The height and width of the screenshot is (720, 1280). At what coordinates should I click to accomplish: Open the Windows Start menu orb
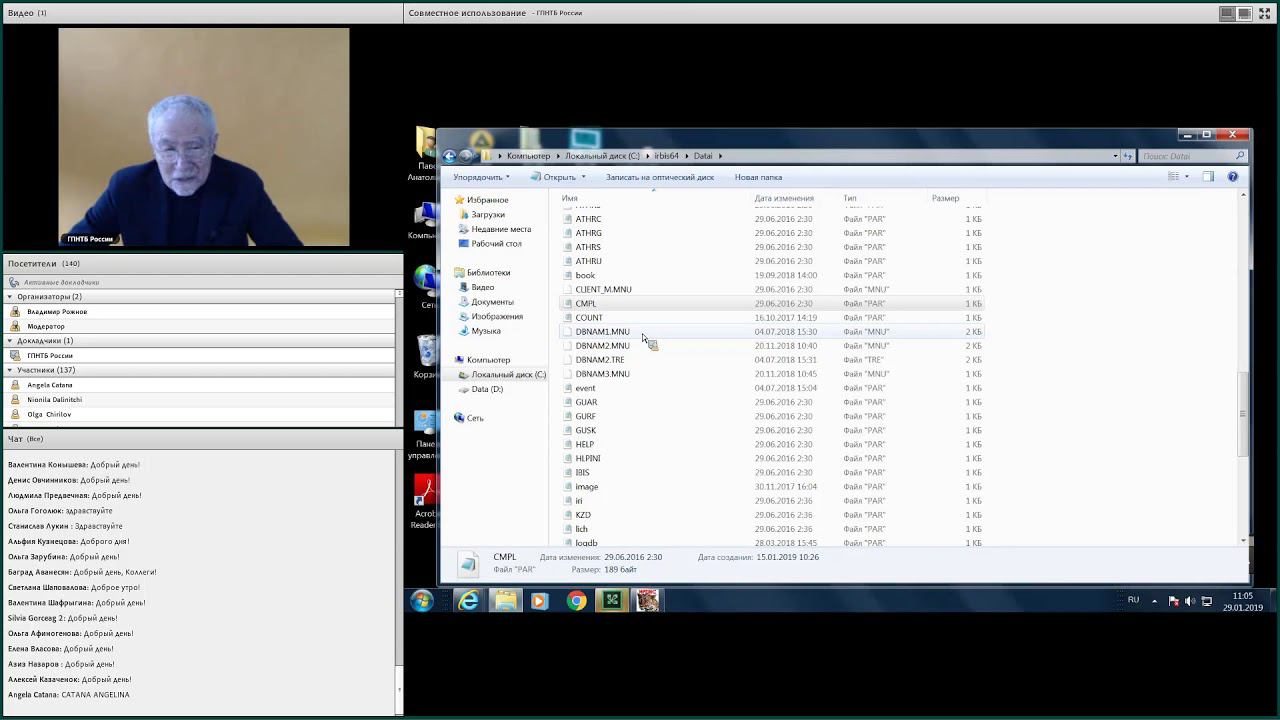(x=422, y=601)
